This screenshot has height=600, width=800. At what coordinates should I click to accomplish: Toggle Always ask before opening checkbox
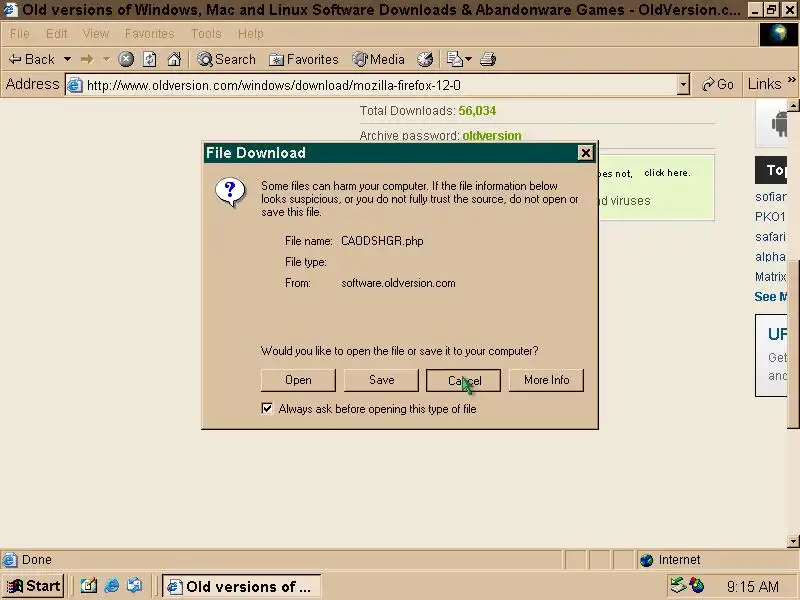pos(267,408)
